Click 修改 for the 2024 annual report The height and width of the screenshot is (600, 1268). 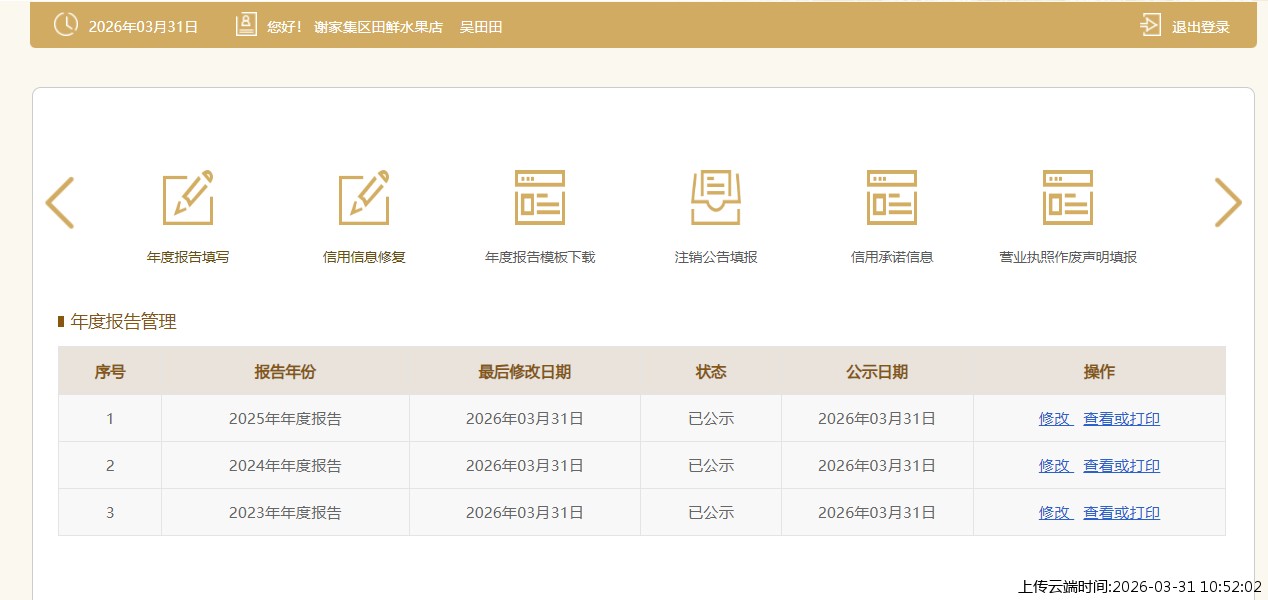pos(1054,466)
